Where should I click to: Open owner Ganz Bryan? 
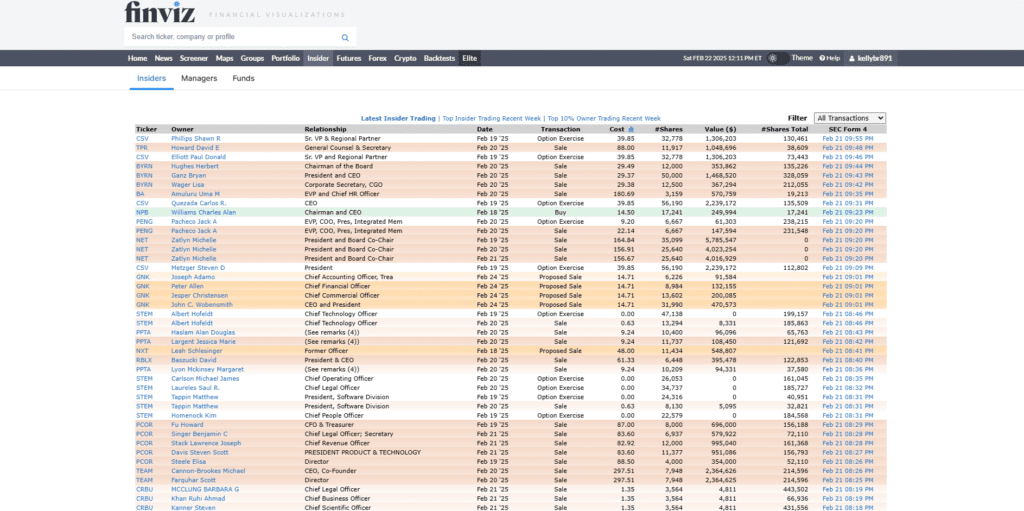(189, 176)
